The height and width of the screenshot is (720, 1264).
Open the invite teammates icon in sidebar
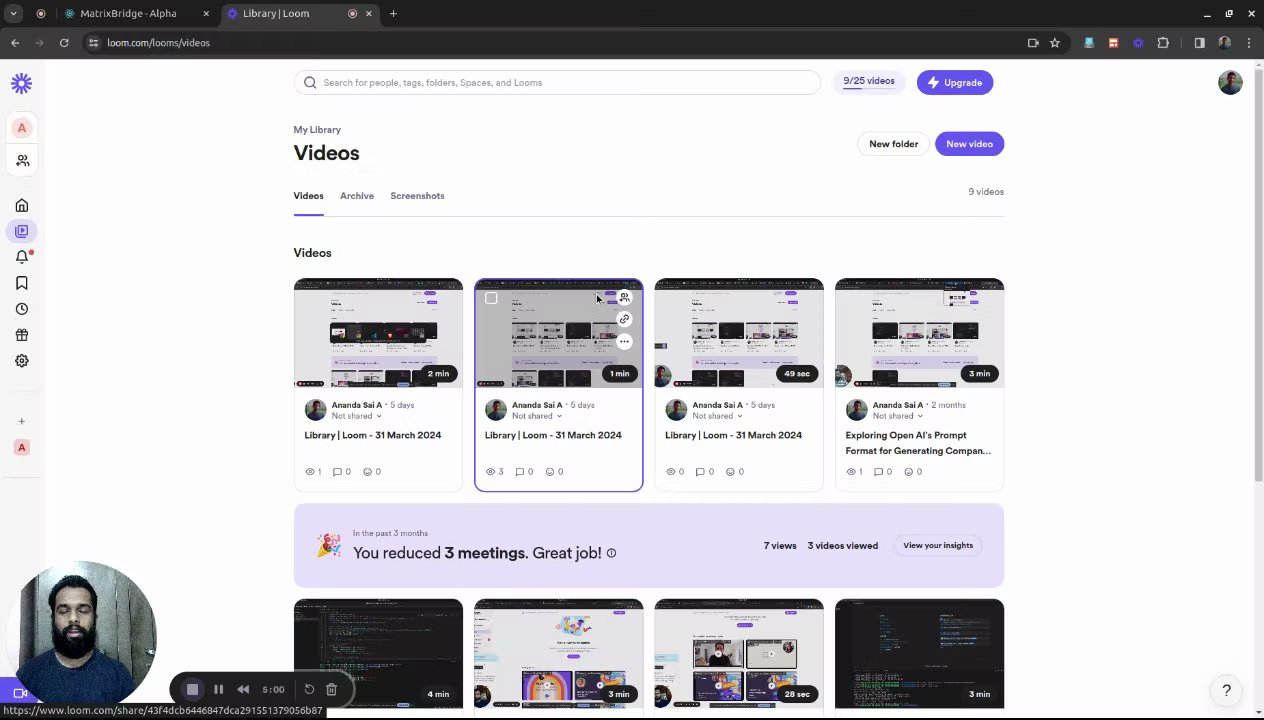[x=22, y=160]
